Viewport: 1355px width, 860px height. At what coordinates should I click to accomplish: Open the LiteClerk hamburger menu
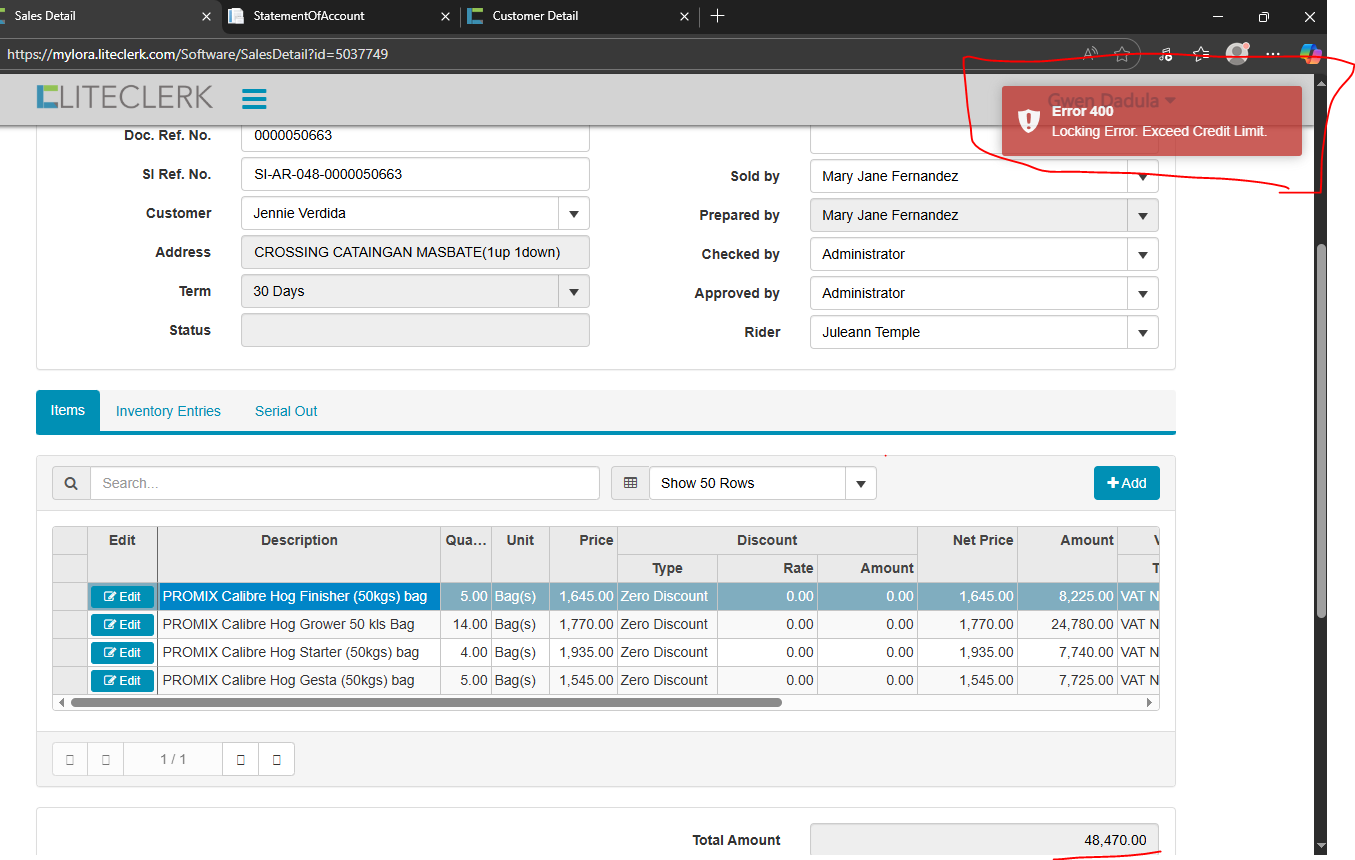pos(254,98)
